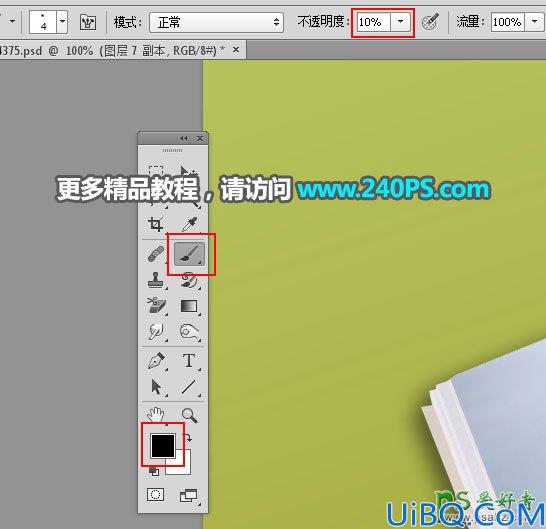This screenshot has width=546, height=529.
Task: Select the Line tool
Action: click(189, 387)
